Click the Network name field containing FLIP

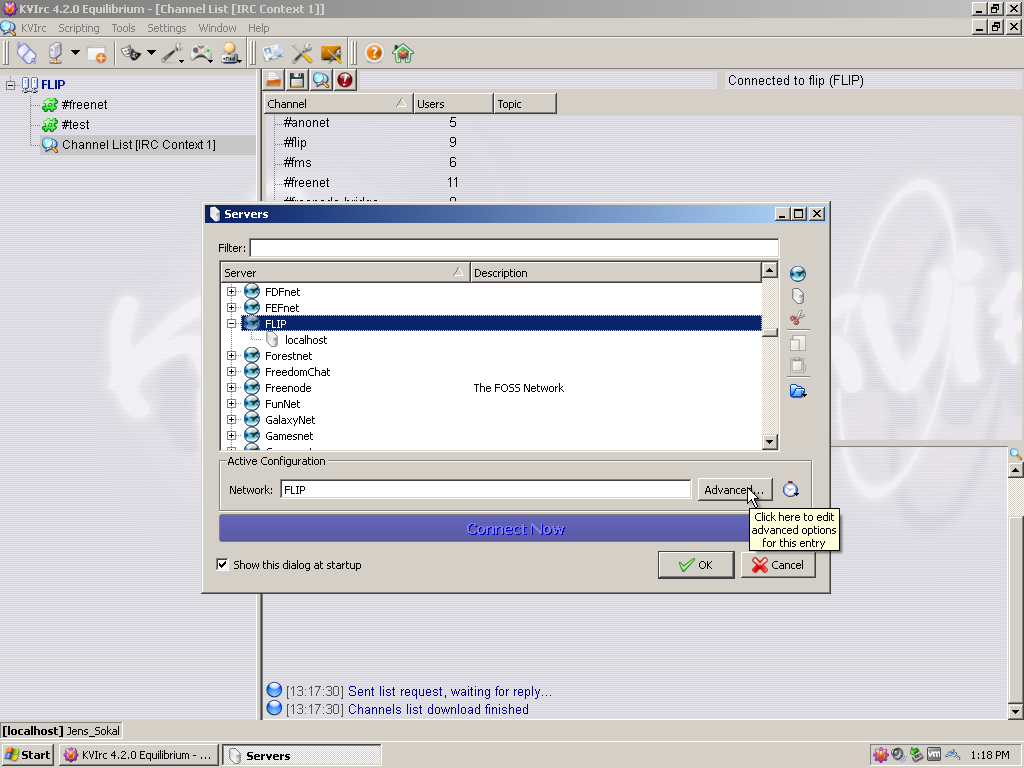[x=485, y=490]
